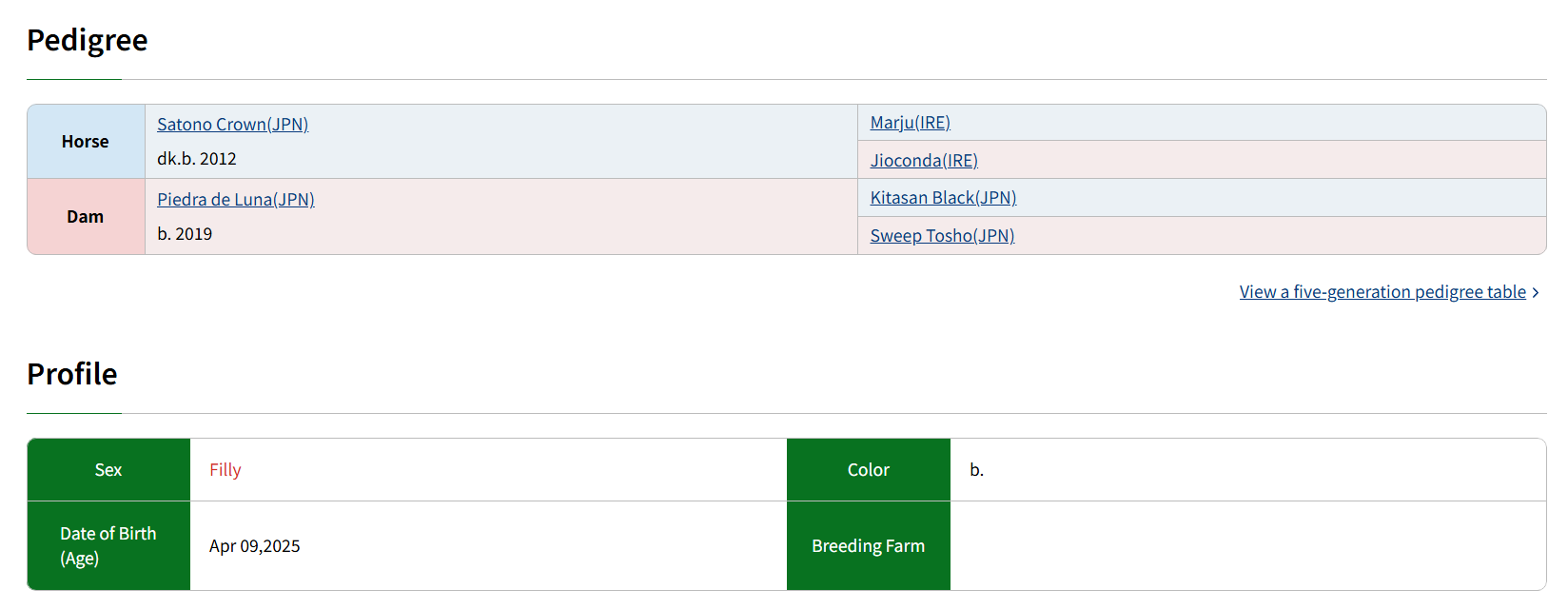This screenshot has width=1568, height=609.
Task: Open the Jioconda(IRE) pedigree link
Action: pyautogui.click(x=924, y=161)
